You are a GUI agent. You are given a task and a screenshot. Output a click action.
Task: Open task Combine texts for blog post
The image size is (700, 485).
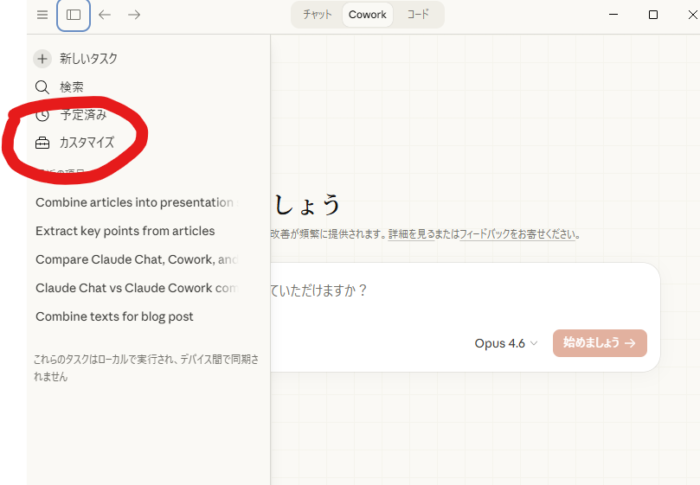point(114,317)
